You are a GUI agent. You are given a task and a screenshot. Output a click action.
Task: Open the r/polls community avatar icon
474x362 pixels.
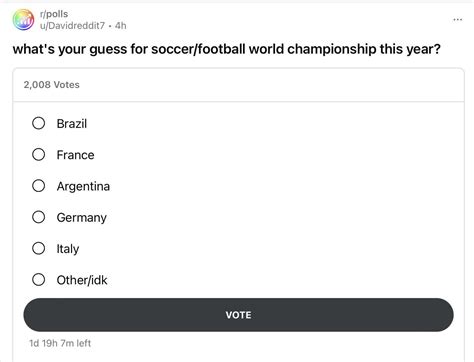[x=23, y=20]
